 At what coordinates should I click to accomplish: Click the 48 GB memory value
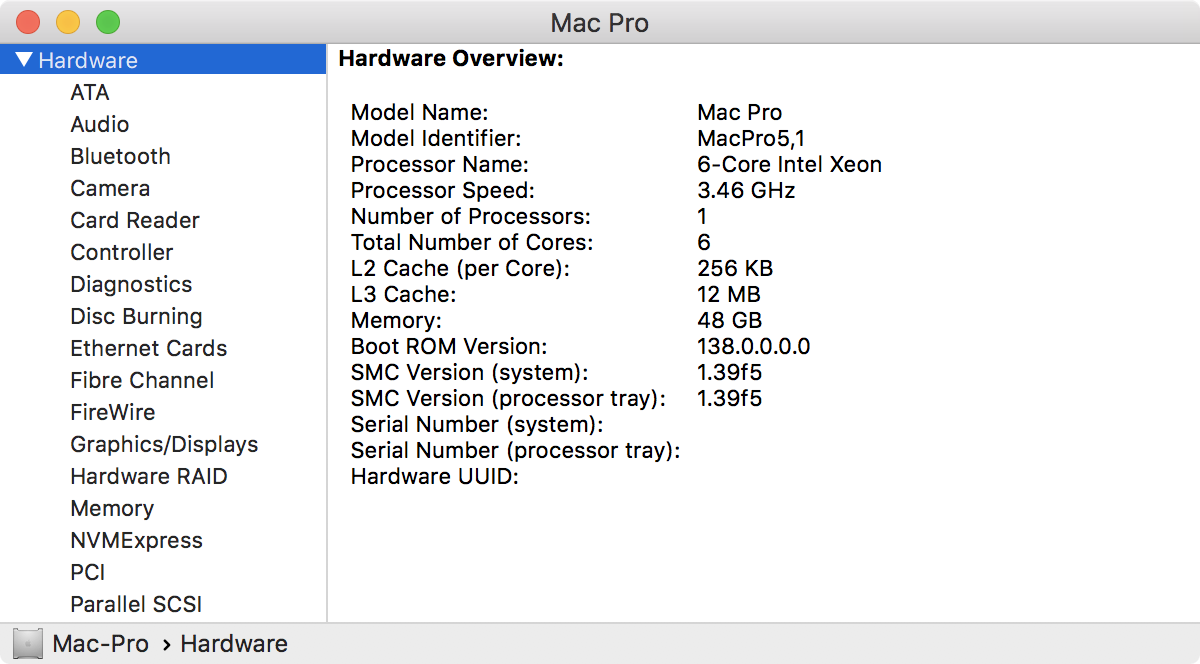tap(729, 320)
